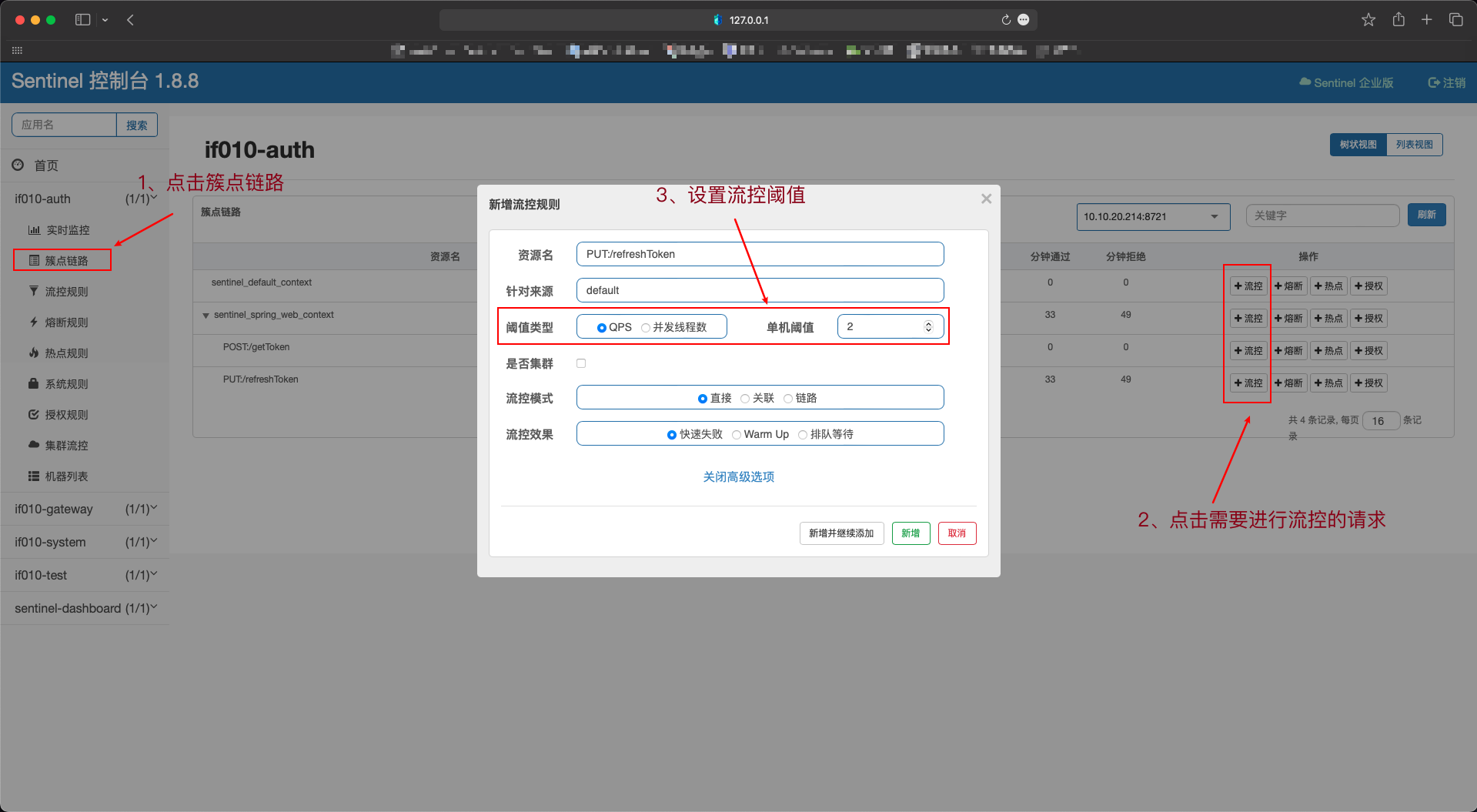
Task: Click 授权 for sentinel_spring_web_context row
Action: coord(1368,318)
